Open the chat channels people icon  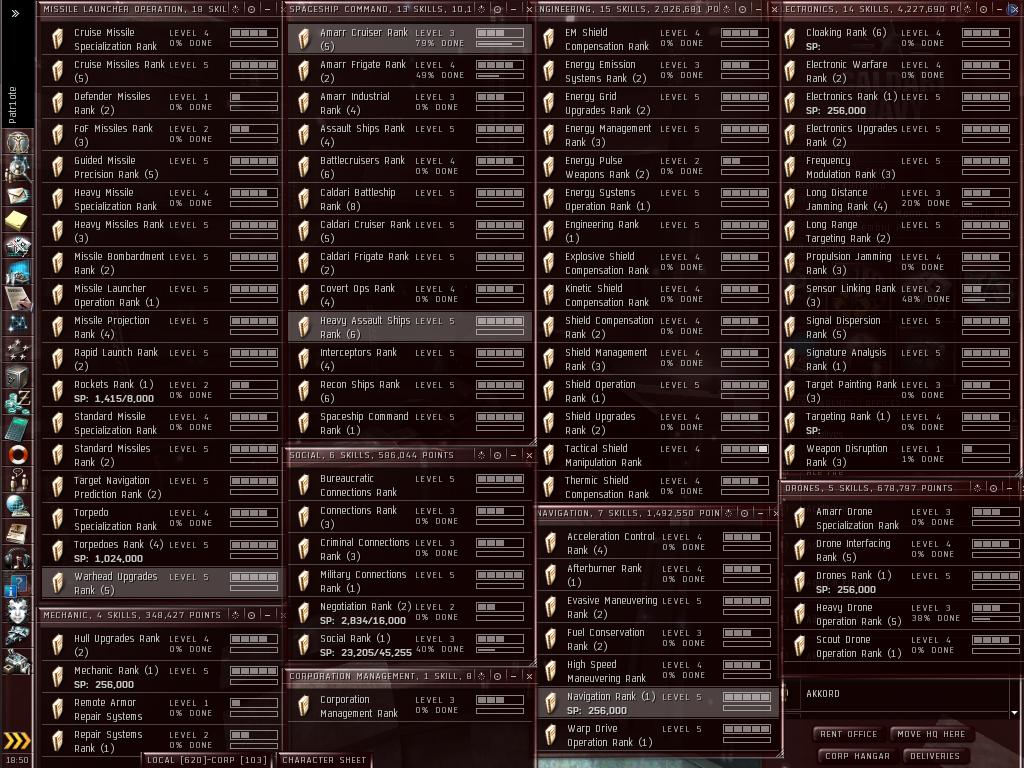pyautogui.click(x=18, y=479)
